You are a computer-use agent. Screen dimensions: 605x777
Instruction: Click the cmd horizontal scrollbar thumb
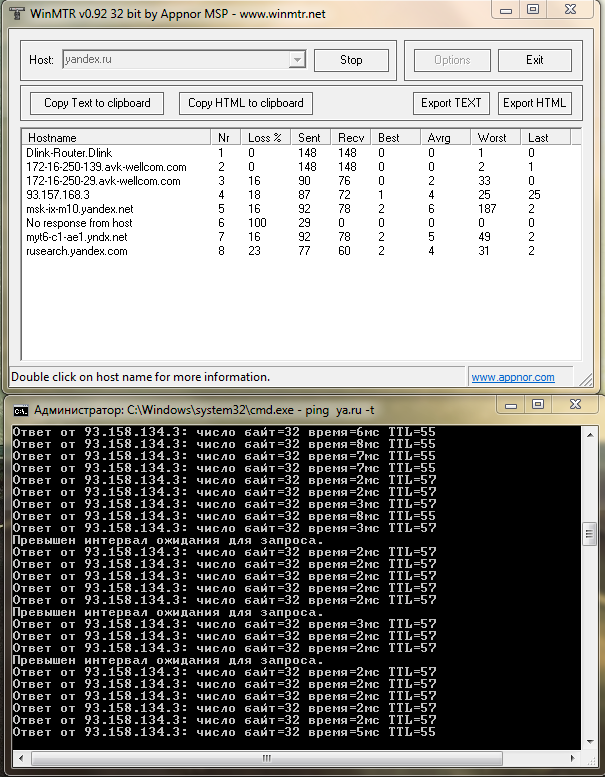(x=267, y=758)
